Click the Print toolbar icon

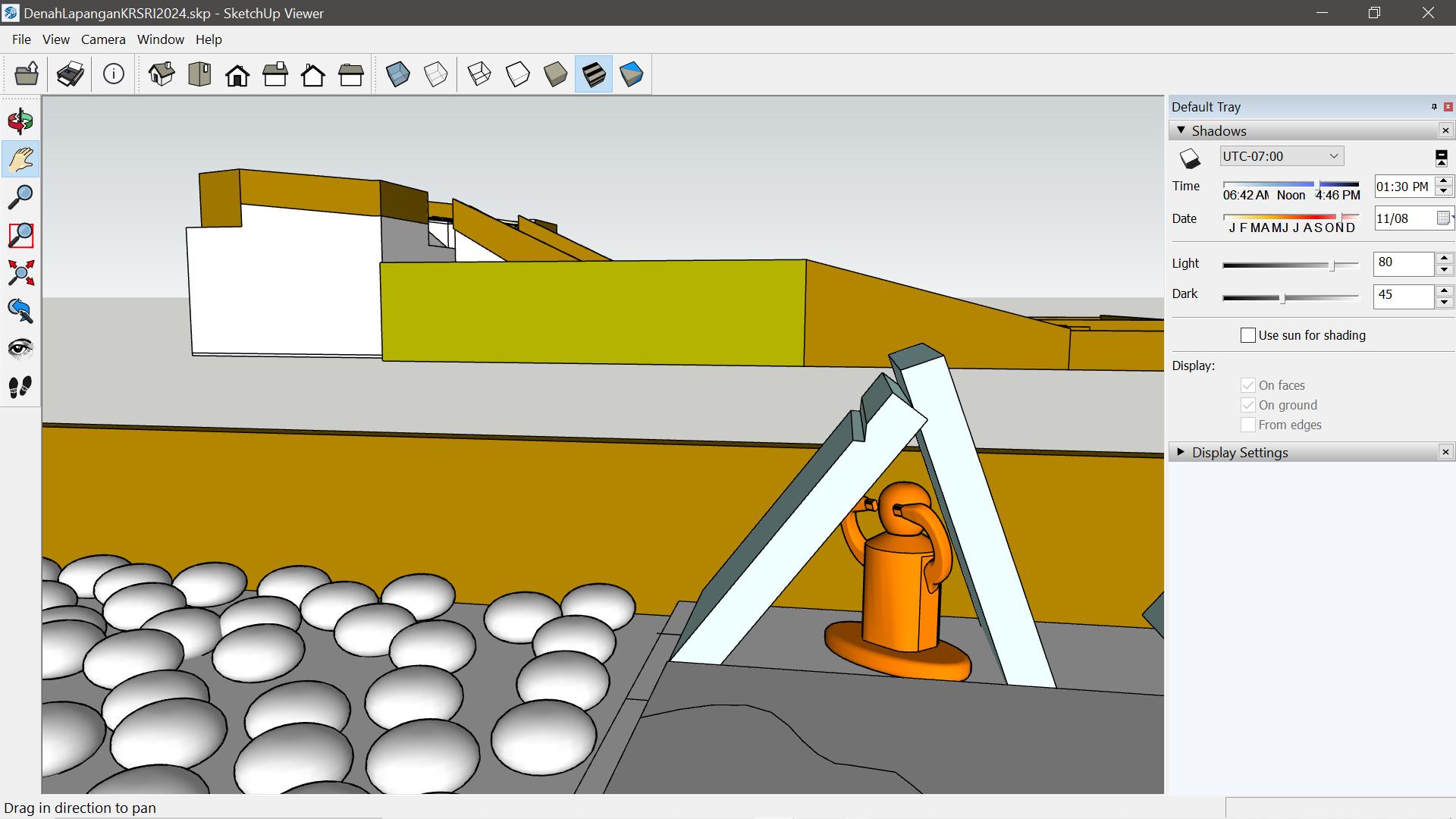pos(71,74)
